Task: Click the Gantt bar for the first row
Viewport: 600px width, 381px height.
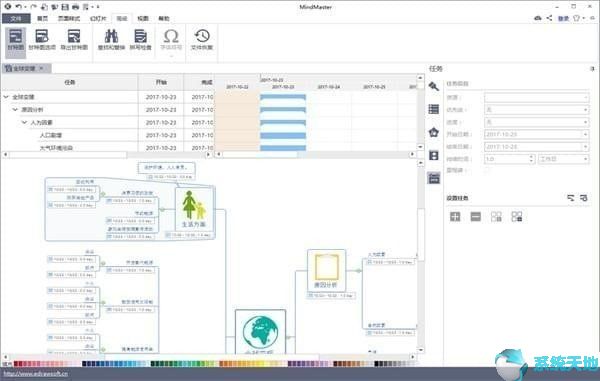Action: click(x=283, y=97)
